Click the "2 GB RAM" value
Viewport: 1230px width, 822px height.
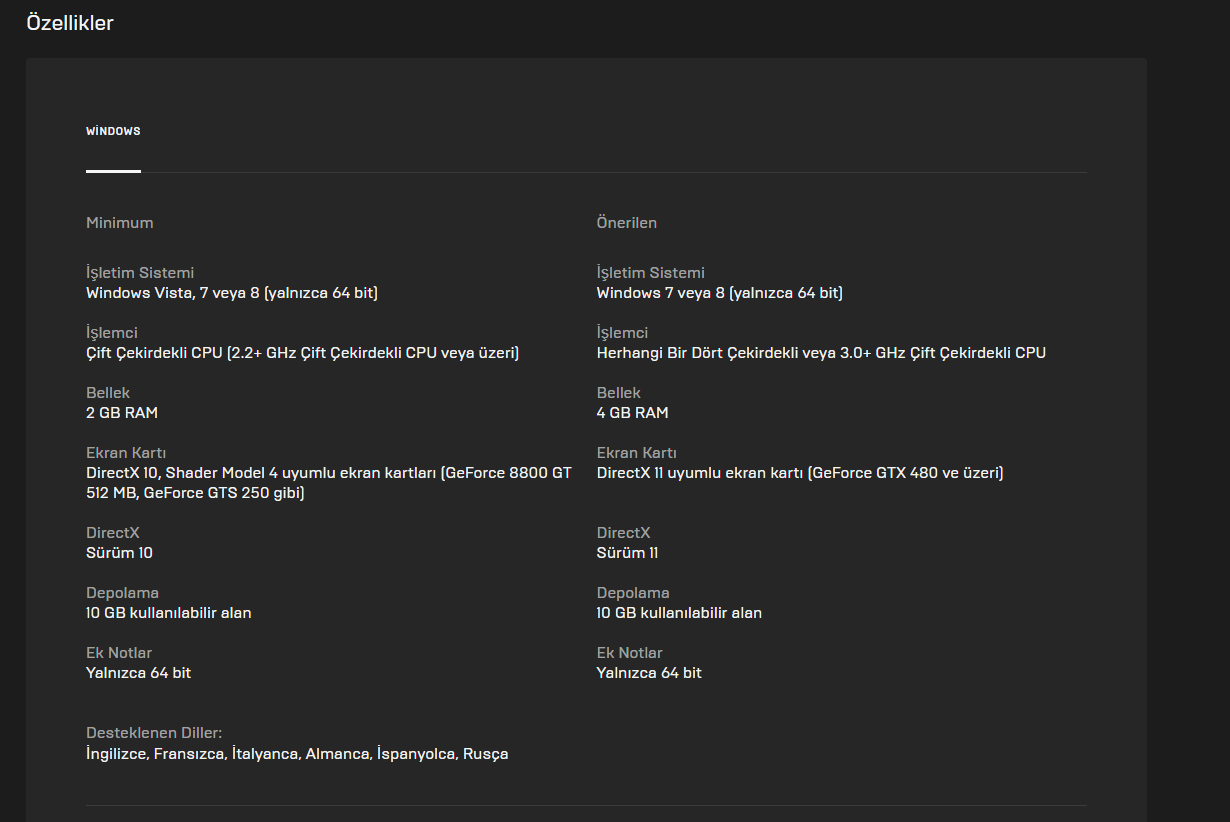(x=122, y=413)
